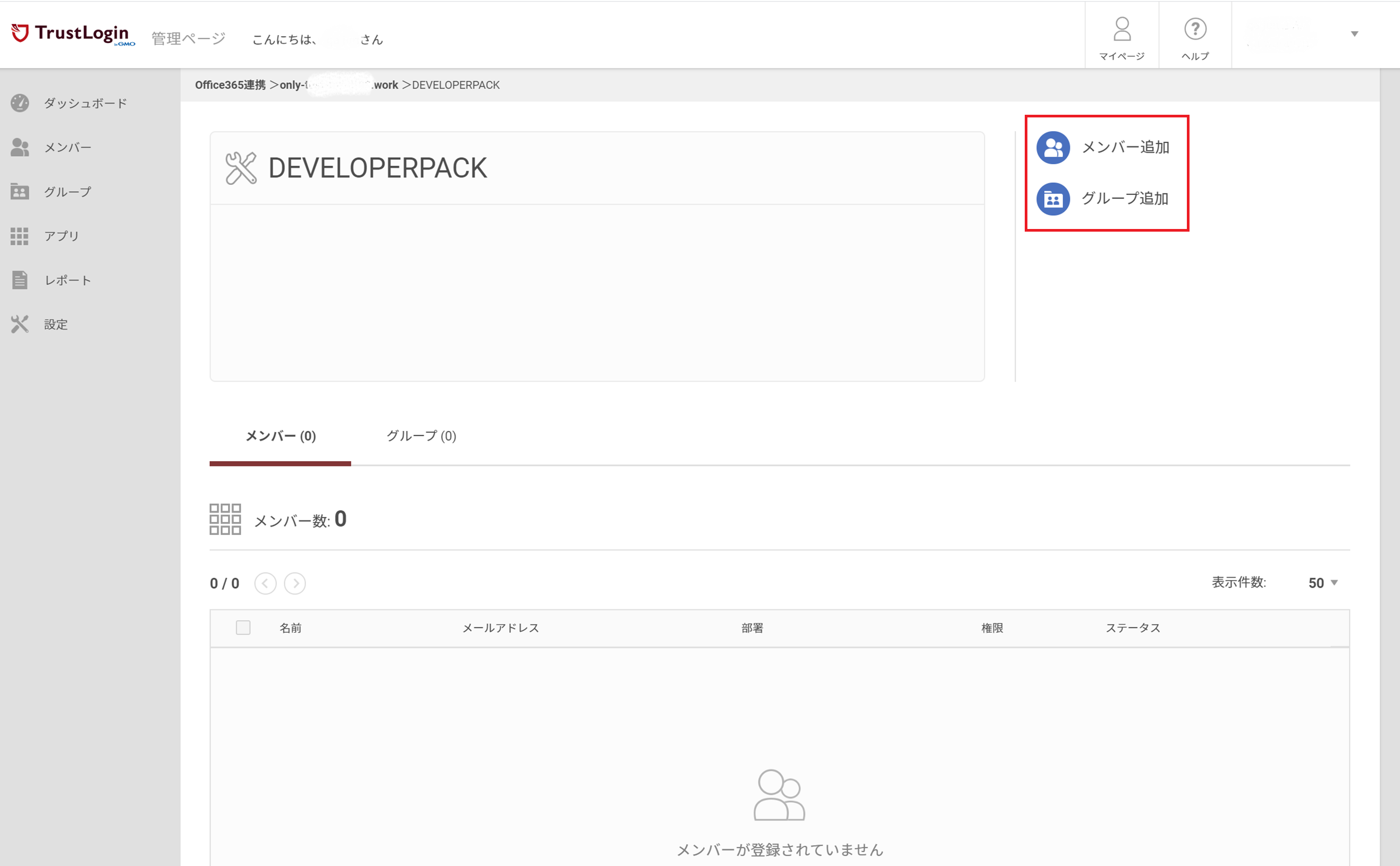1400x866 pixels.
Task: Select the メンバー sidebar icon
Action: (20, 147)
